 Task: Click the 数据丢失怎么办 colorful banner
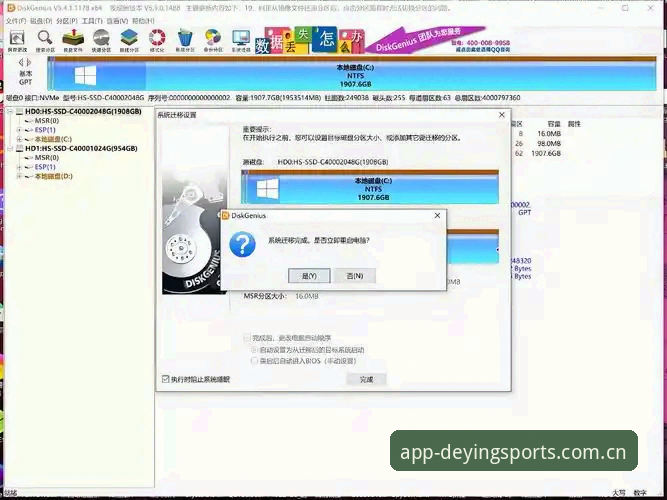point(310,40)
